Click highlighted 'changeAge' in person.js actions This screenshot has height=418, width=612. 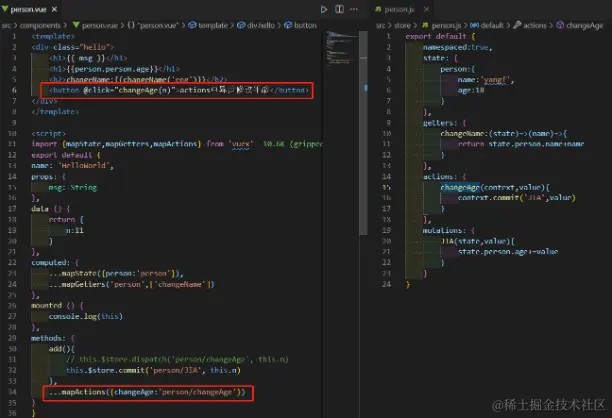pyautogui.click(x=460, y=187)
